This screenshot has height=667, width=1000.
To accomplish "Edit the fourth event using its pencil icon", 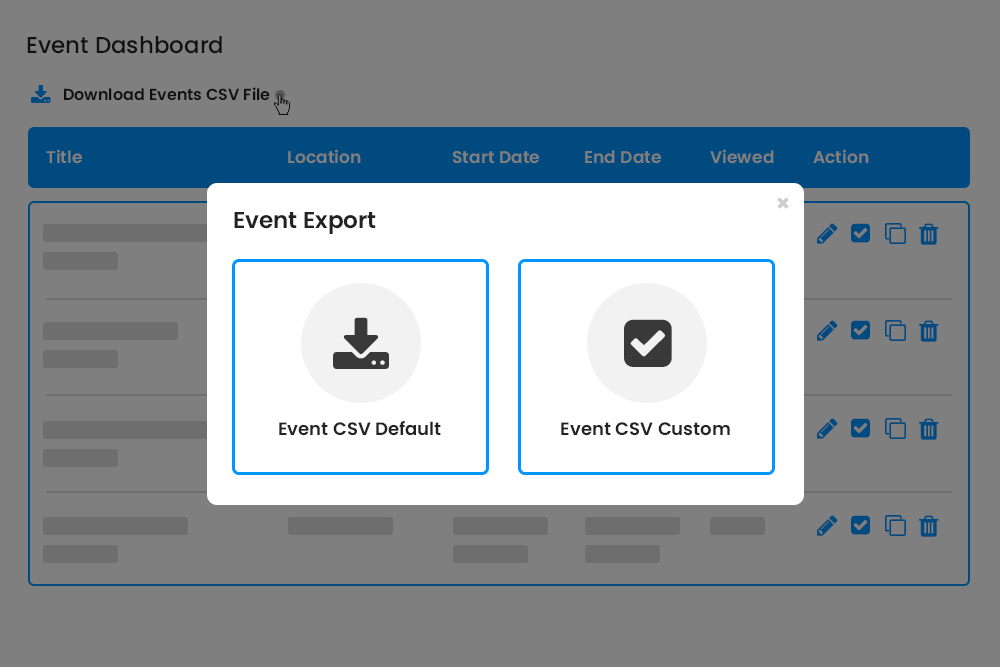I will [x=826, y=525].
